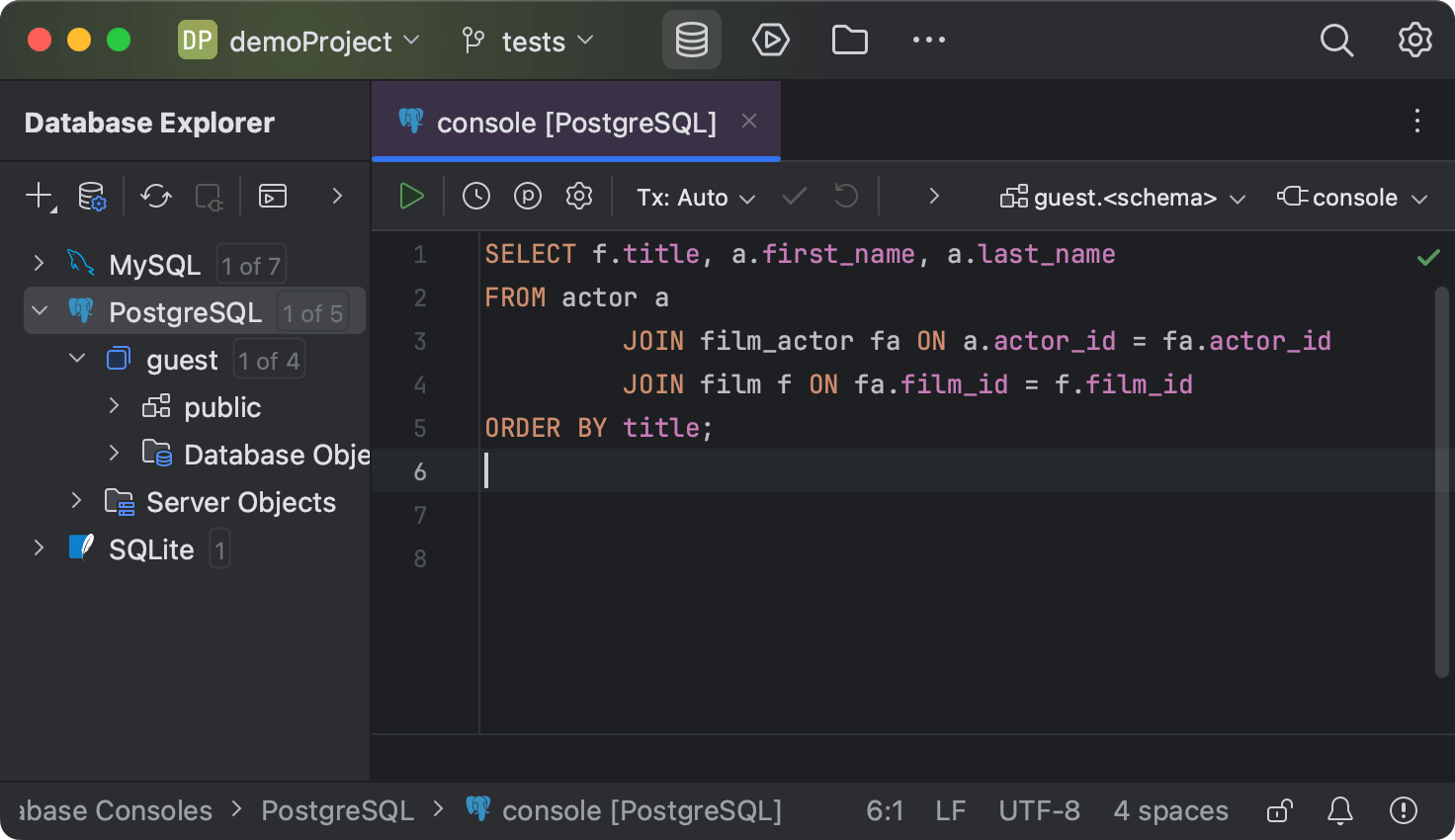Open Data Source Properties in Database Explorer
The width and height of the screenshot is (1455, 840).
(x=92, y=196)
